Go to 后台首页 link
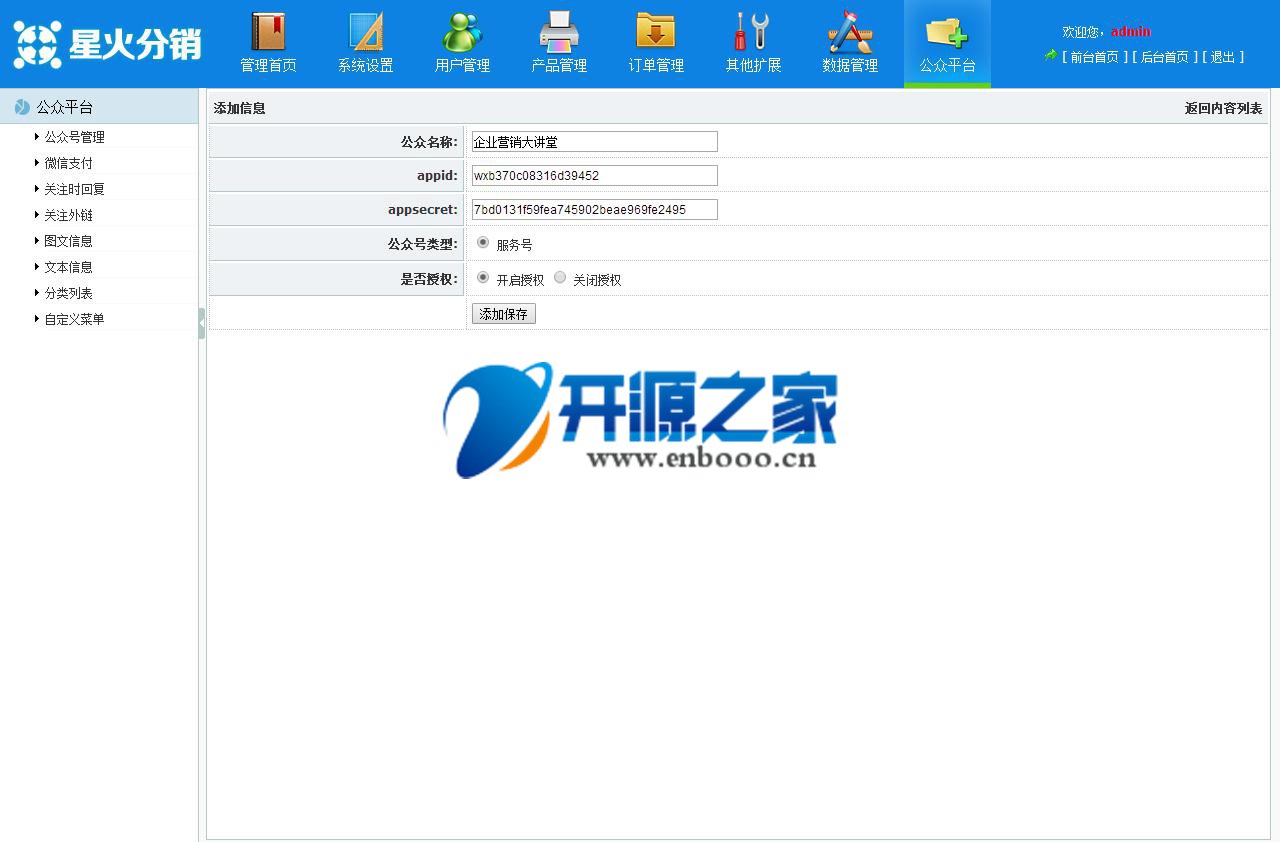Screen dimensions: 1280x842 [1164, 57]
